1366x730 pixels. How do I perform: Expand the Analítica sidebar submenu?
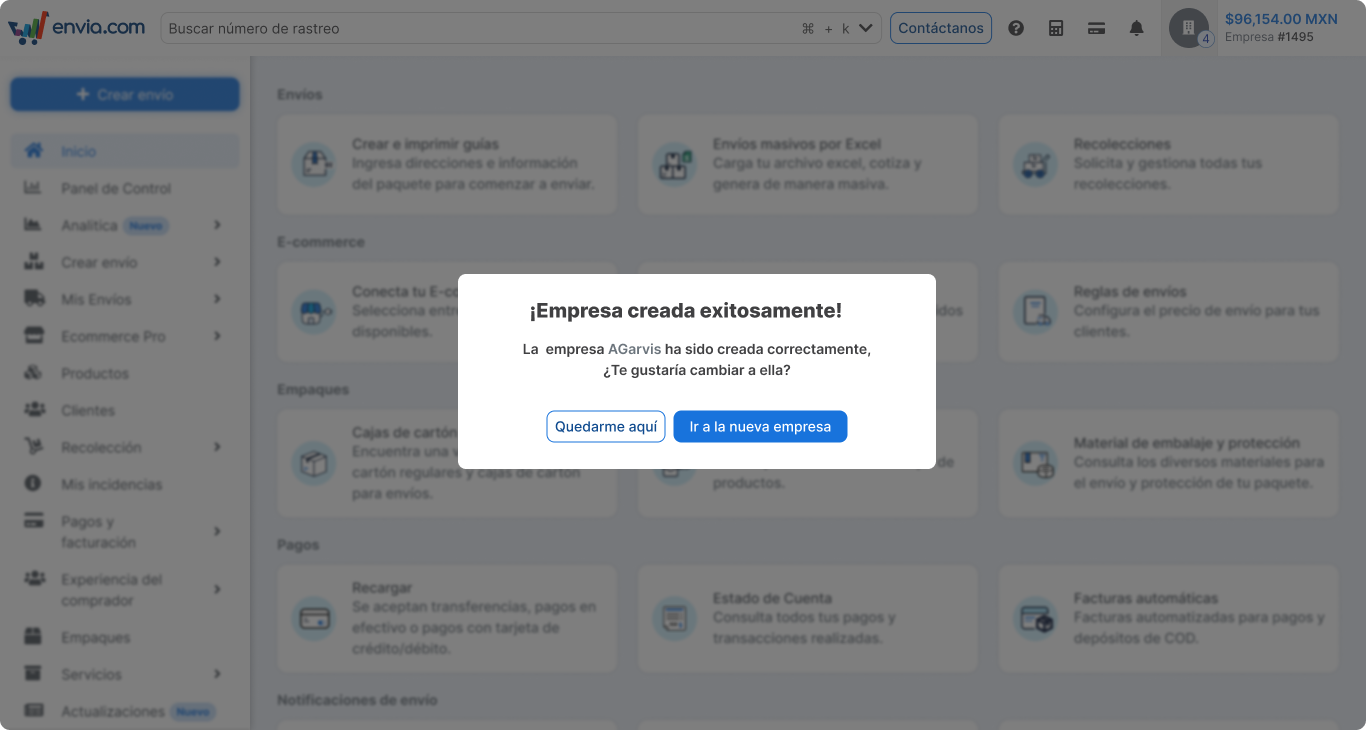pyautogui.click(x=217, y=226)
